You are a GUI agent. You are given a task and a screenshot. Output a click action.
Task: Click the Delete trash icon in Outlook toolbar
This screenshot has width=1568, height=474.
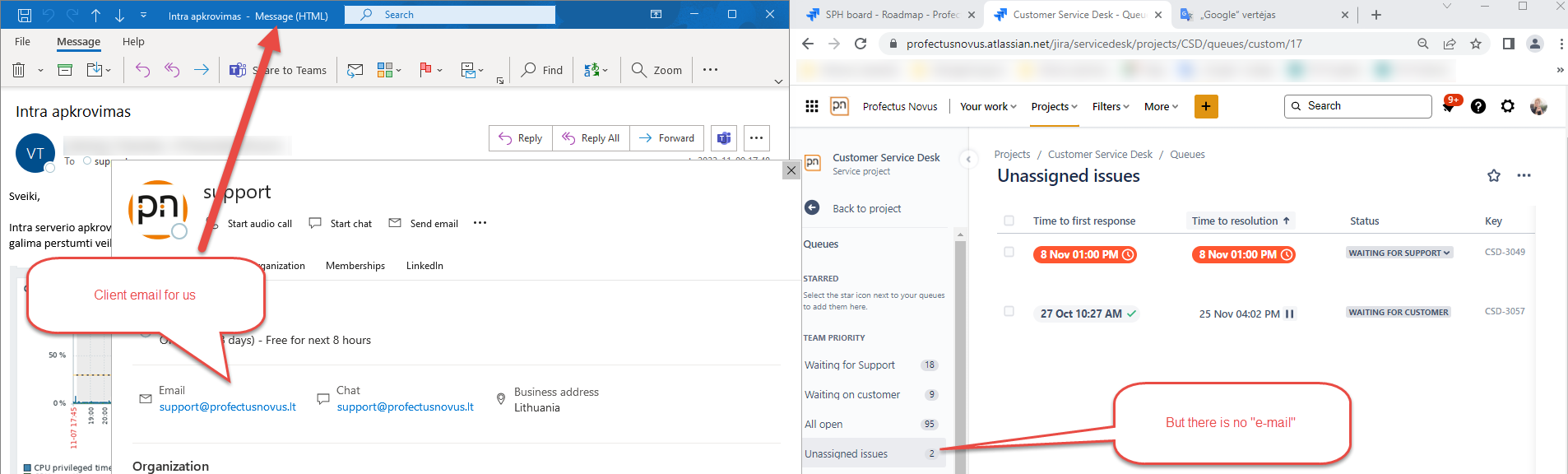click(19, 70)
